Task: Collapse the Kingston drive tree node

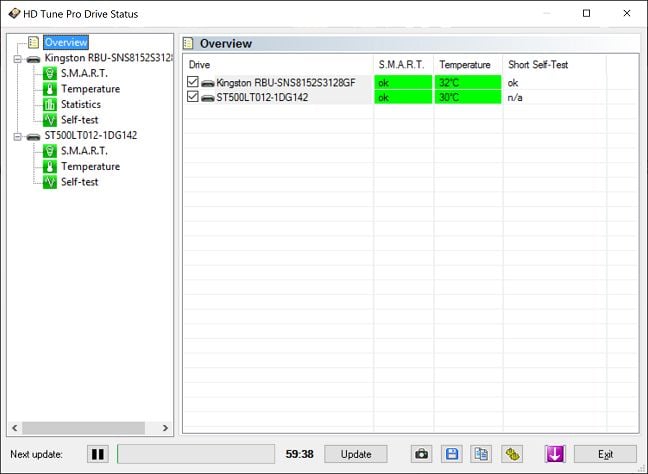Action: (17, 59)
